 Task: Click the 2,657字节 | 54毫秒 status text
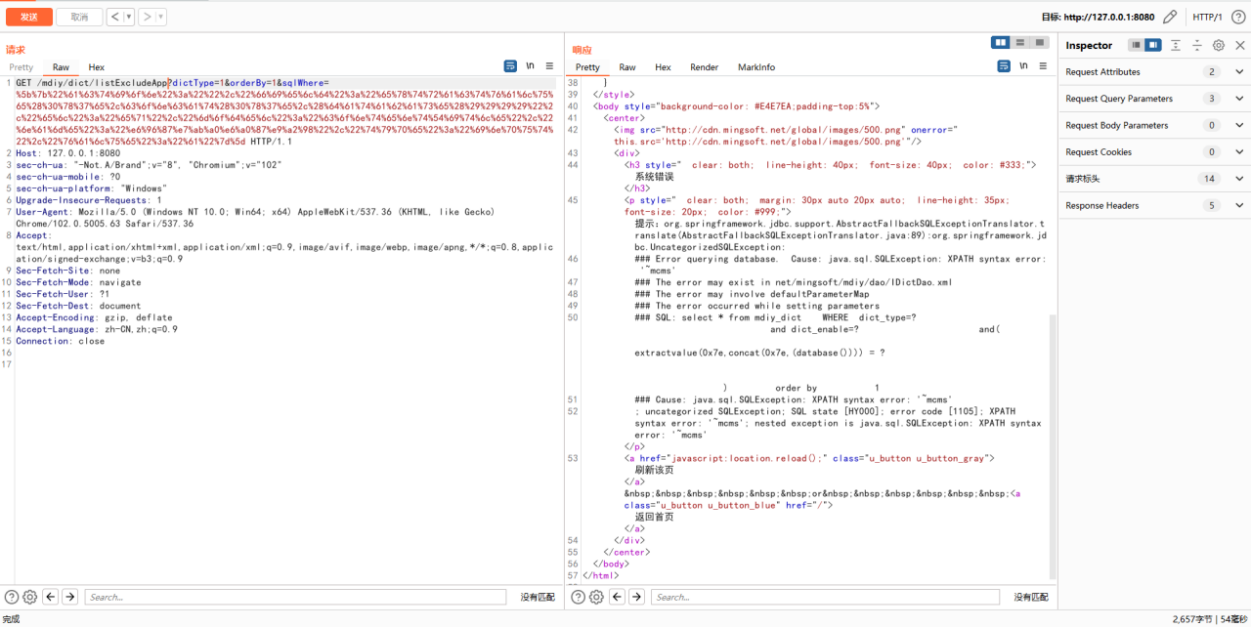(1209, 619)
